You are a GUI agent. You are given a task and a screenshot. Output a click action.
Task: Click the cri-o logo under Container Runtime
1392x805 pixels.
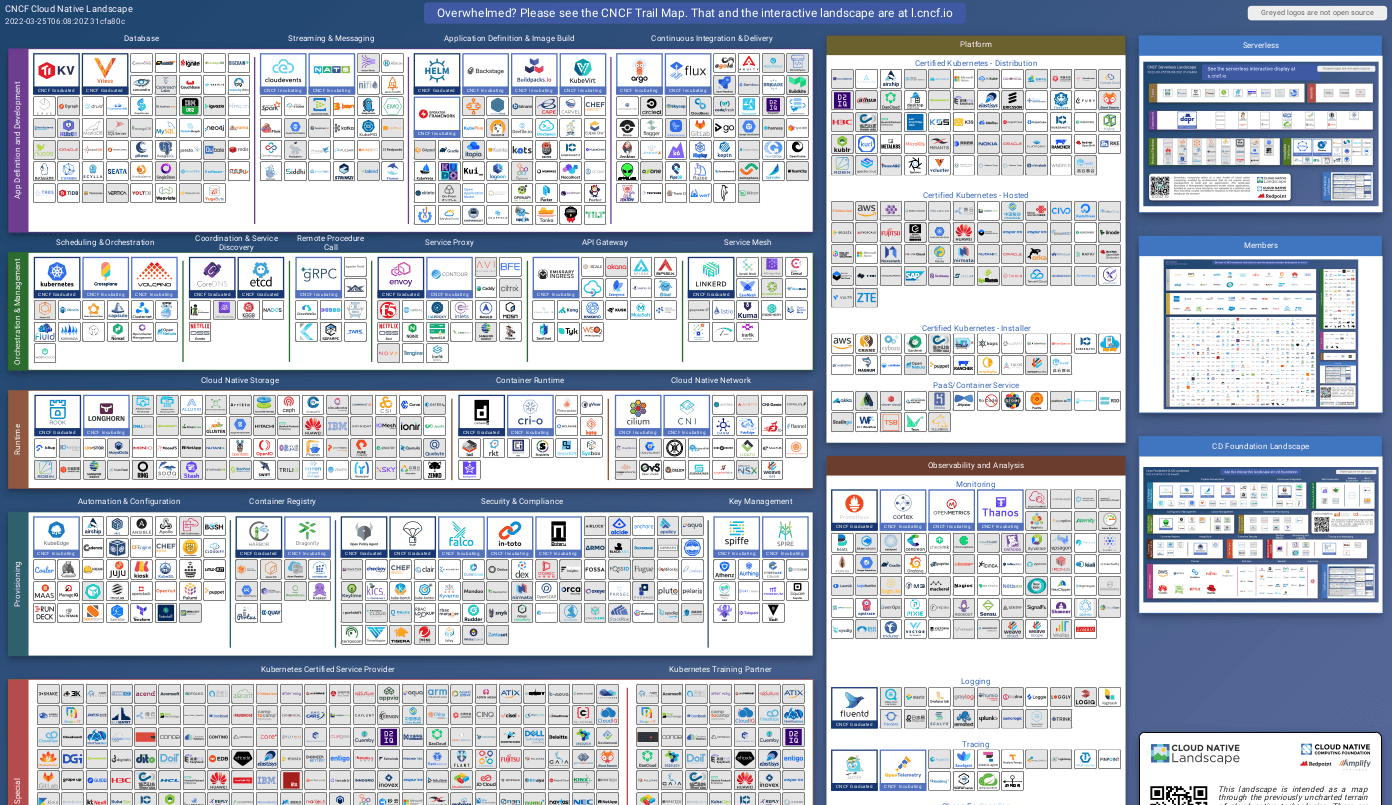tap(530, 410)
